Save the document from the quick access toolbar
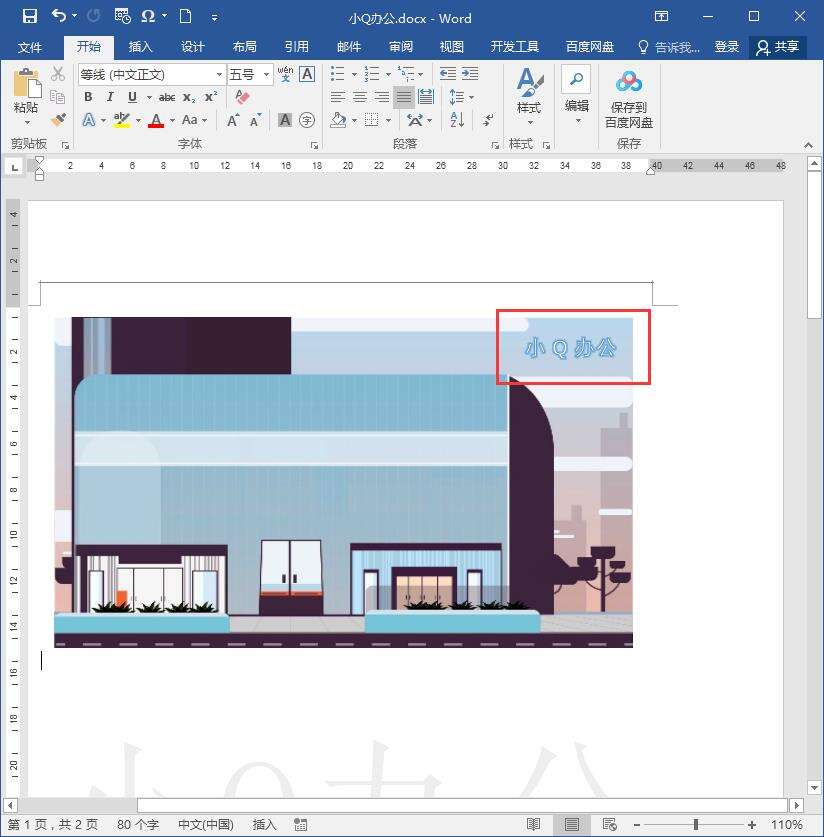 click(30, 17)
